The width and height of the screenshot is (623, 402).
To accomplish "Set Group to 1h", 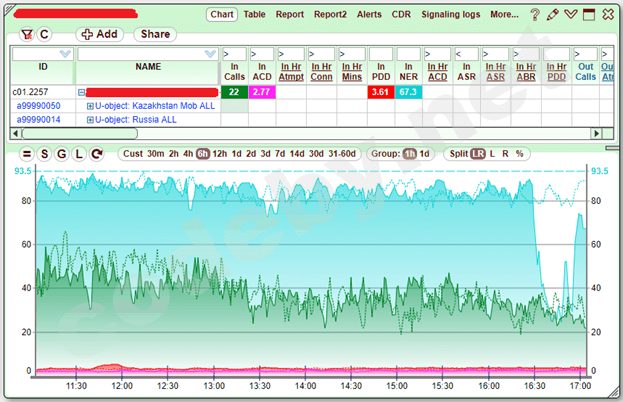I will click(x=409, y=154).
